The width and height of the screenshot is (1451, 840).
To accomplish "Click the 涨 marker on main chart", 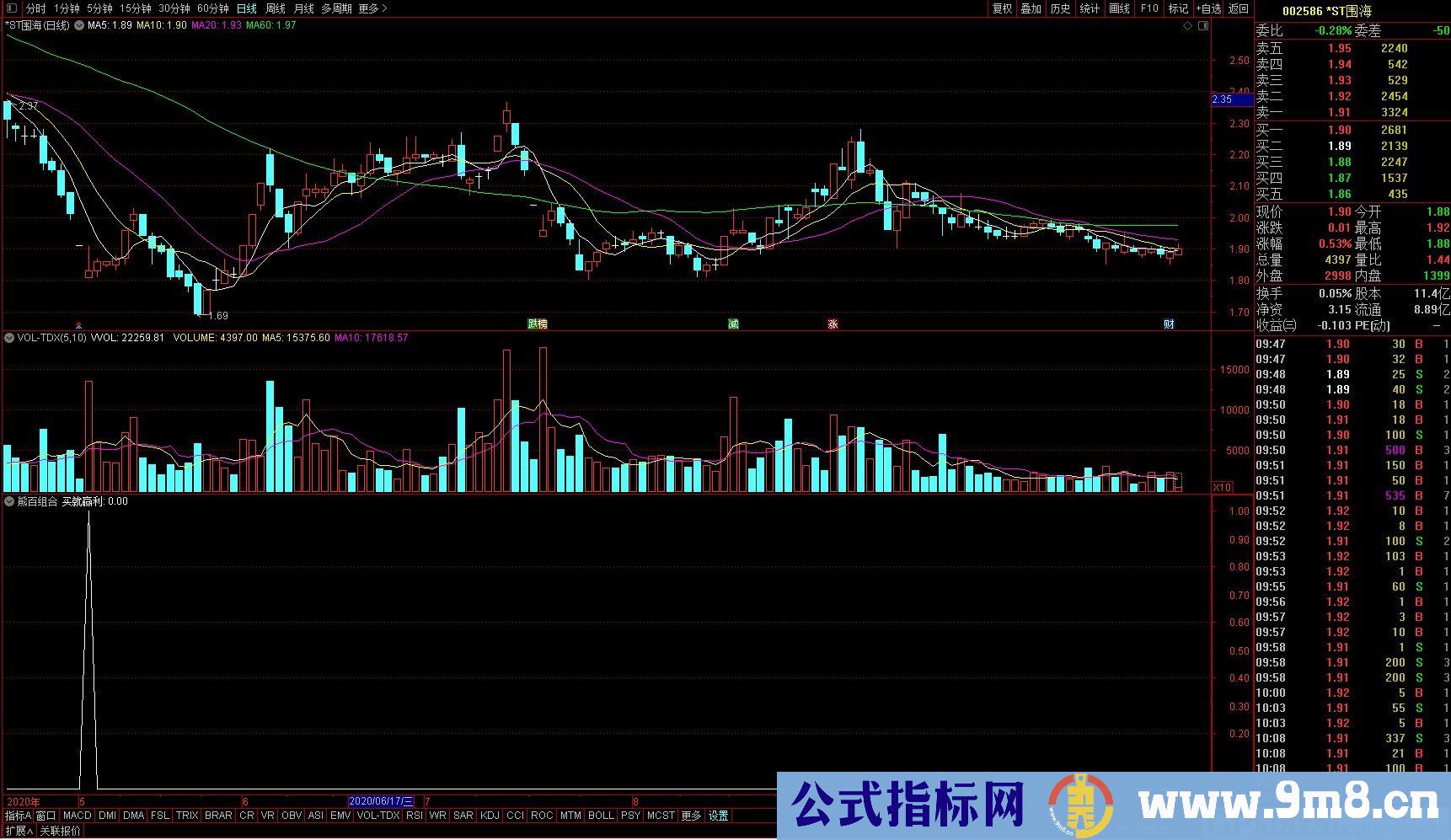I will click(x=833, y=324).
